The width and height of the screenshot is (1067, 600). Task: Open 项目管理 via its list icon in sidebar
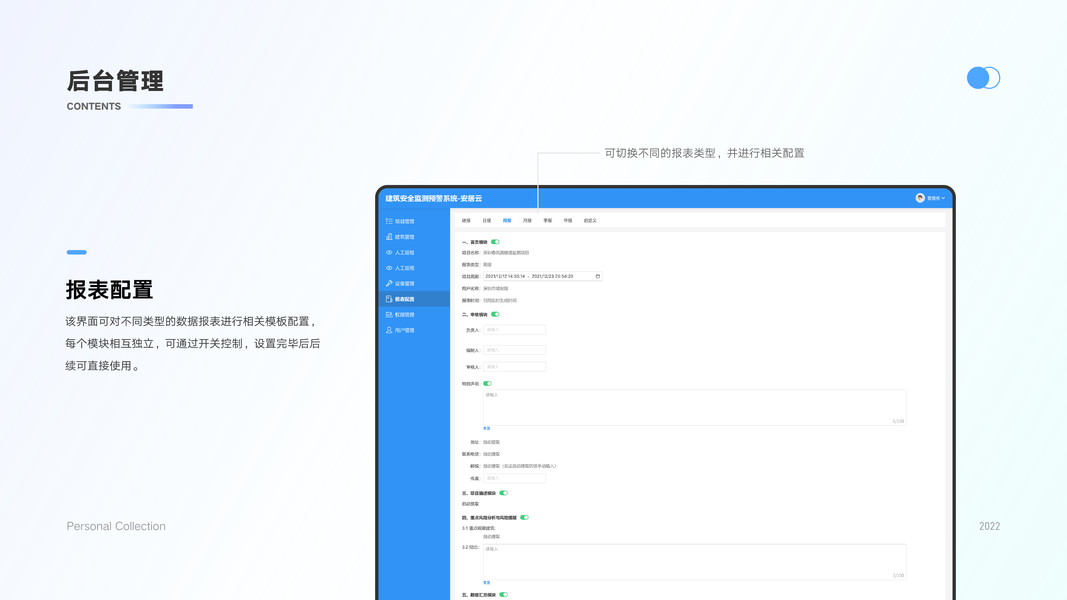click(389, 221)
